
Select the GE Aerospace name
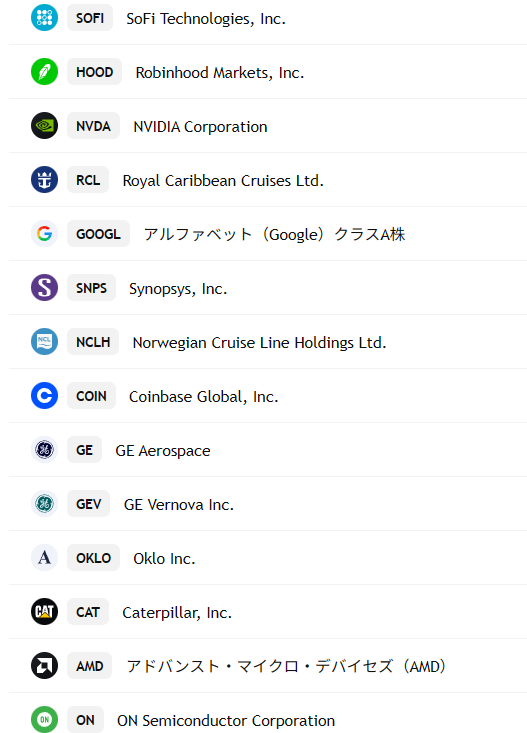[x=163, y=451]
